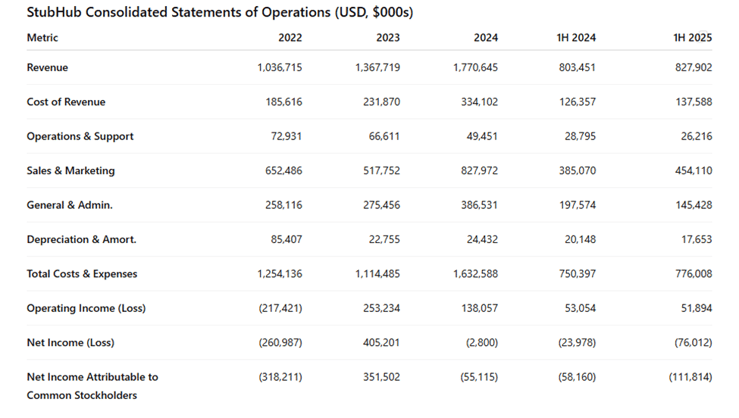Click the 'Depreciation & Amort.' row label

(x=82, y=239)
